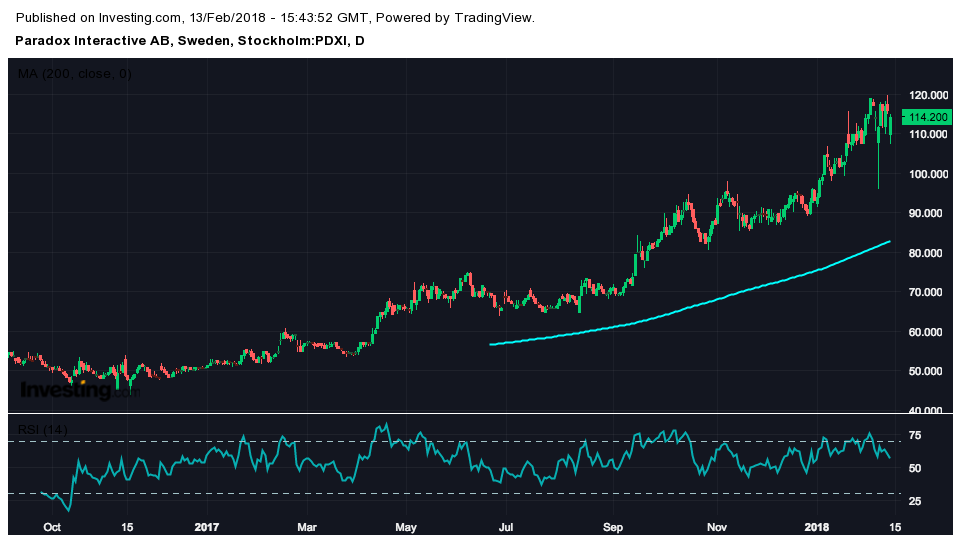Click the 60.000 price axis label

point(928,332)
